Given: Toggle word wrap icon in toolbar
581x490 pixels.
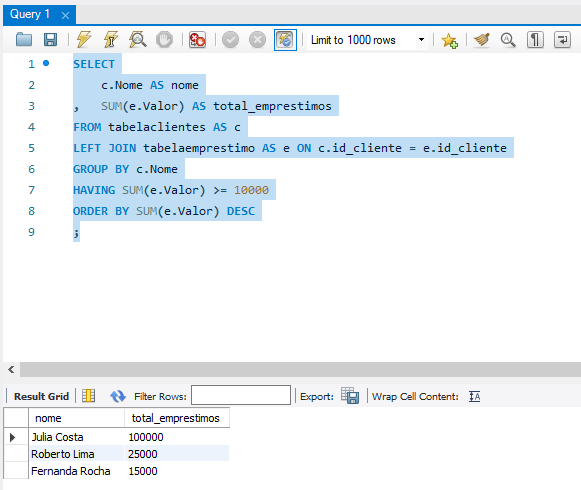Looking at the screenshot, I should [562, 40].
